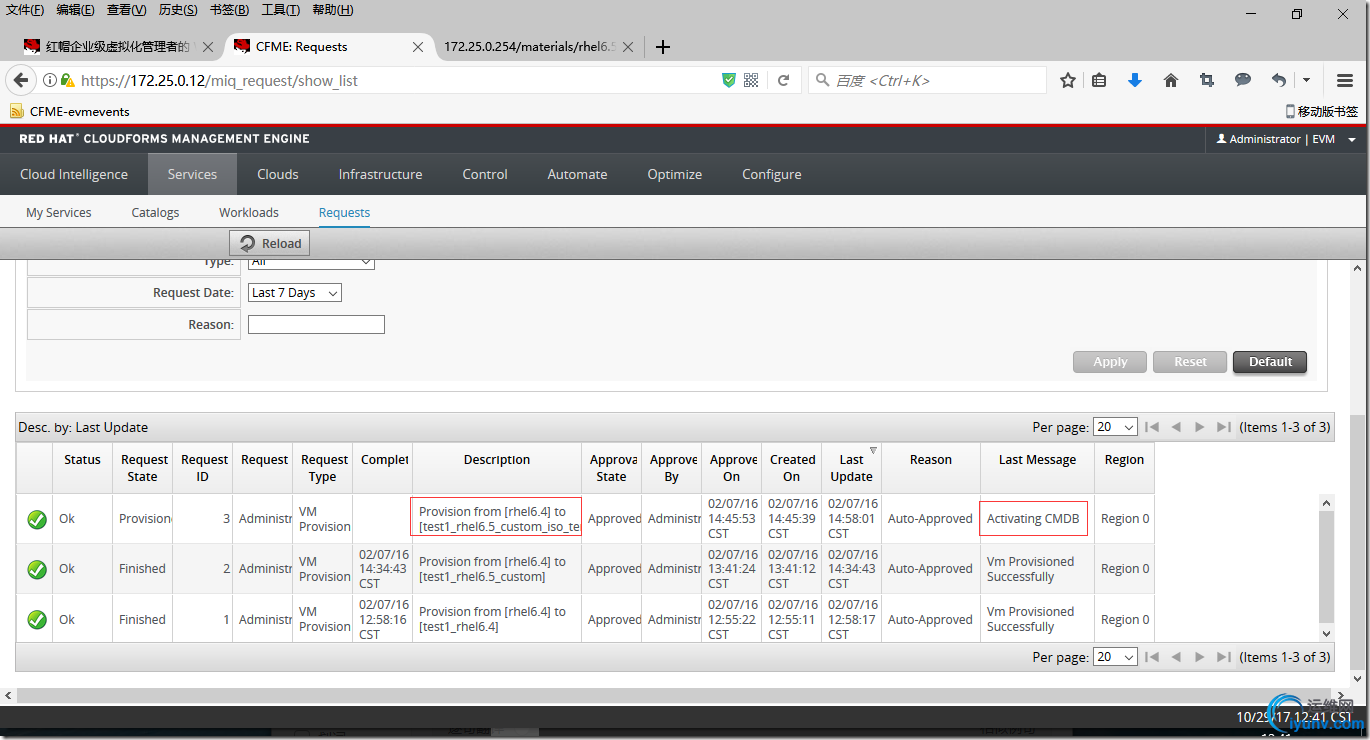Jump to first page above the table
The width and height of the screenshot is (1370, 740).
1152,427
